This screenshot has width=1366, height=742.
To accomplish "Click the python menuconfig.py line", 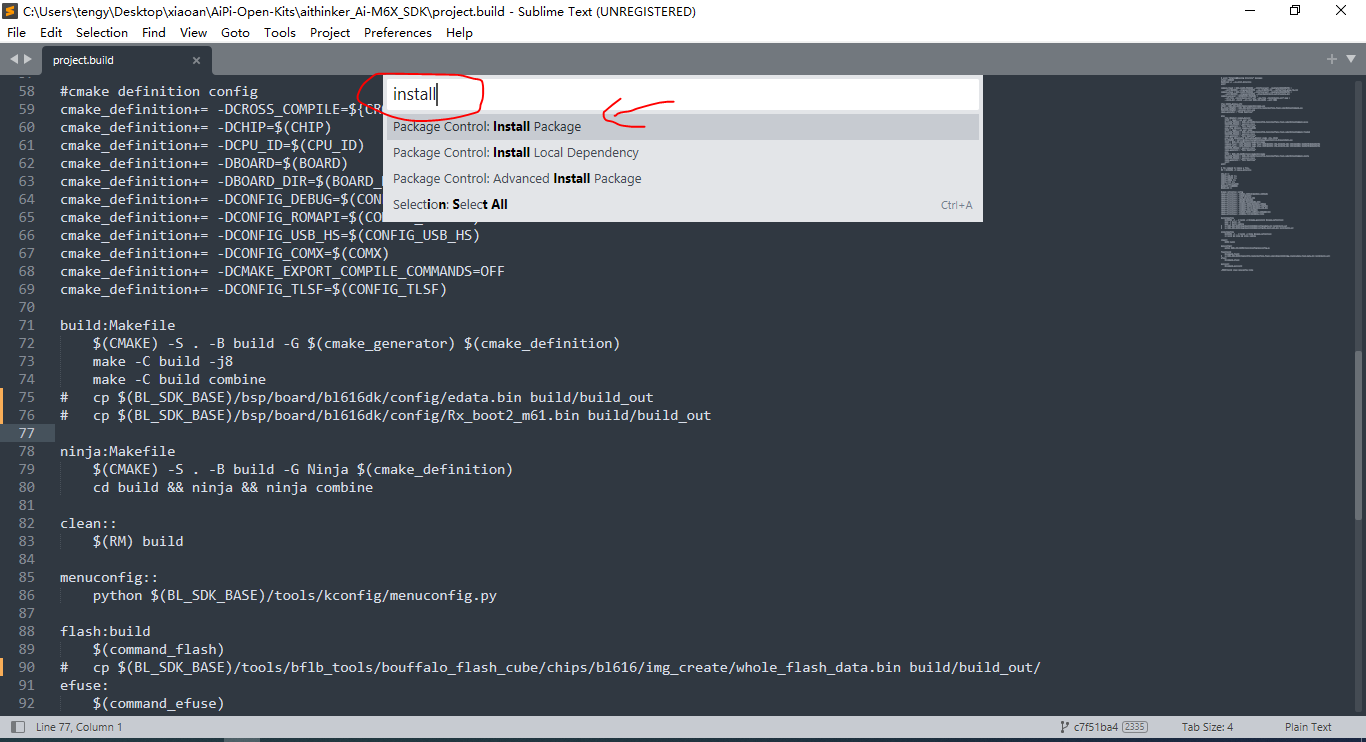I will (295, 595).
